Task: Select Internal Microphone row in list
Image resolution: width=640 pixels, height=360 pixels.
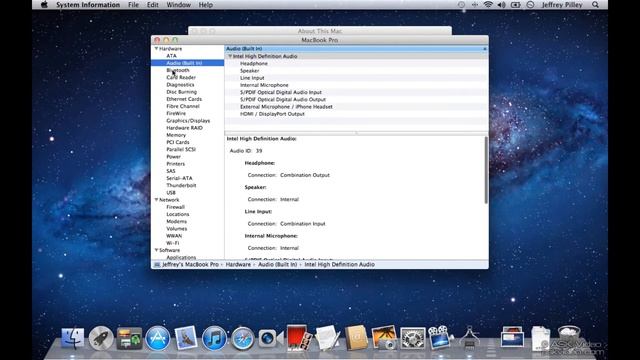Action: coord(356,85)
